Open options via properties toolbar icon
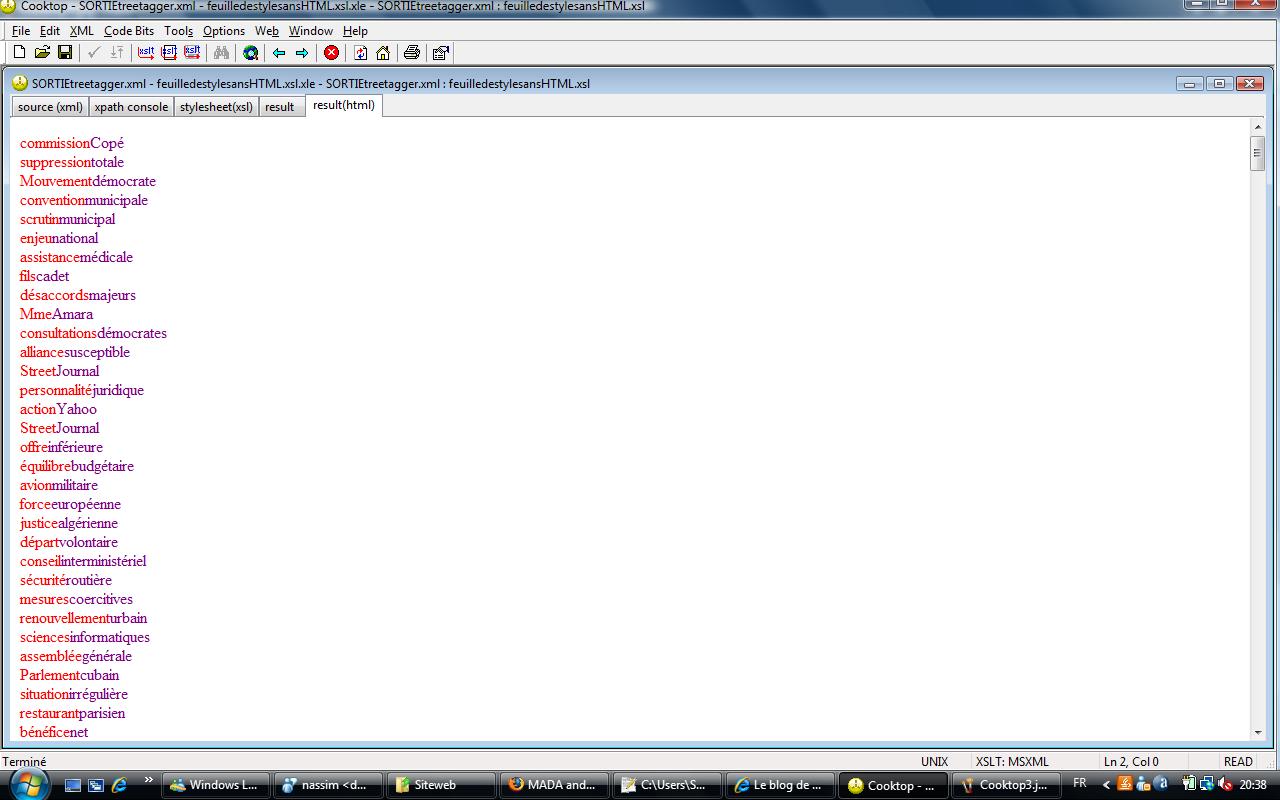The width and height of the screenshot is (1280, 800). coord(440,52)
